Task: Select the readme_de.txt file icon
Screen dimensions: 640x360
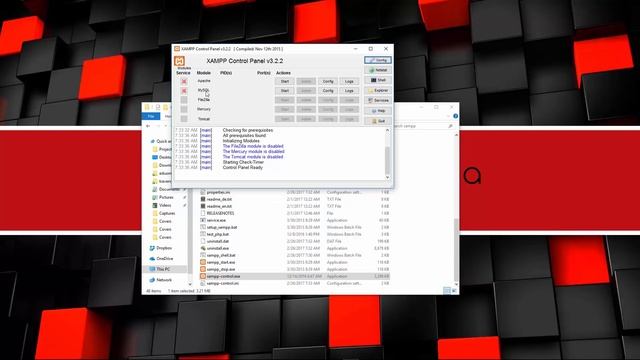Action: pyautogui.click(x=203, y=199)
